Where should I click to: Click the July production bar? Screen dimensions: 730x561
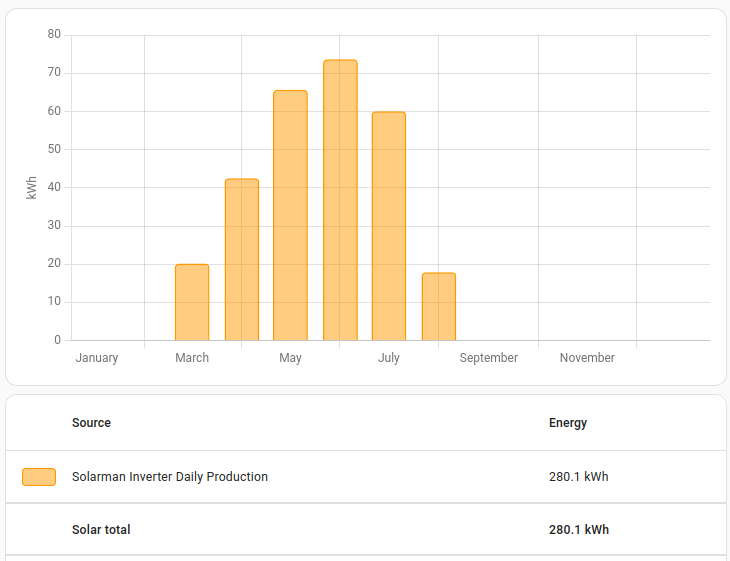click(389, 226)
